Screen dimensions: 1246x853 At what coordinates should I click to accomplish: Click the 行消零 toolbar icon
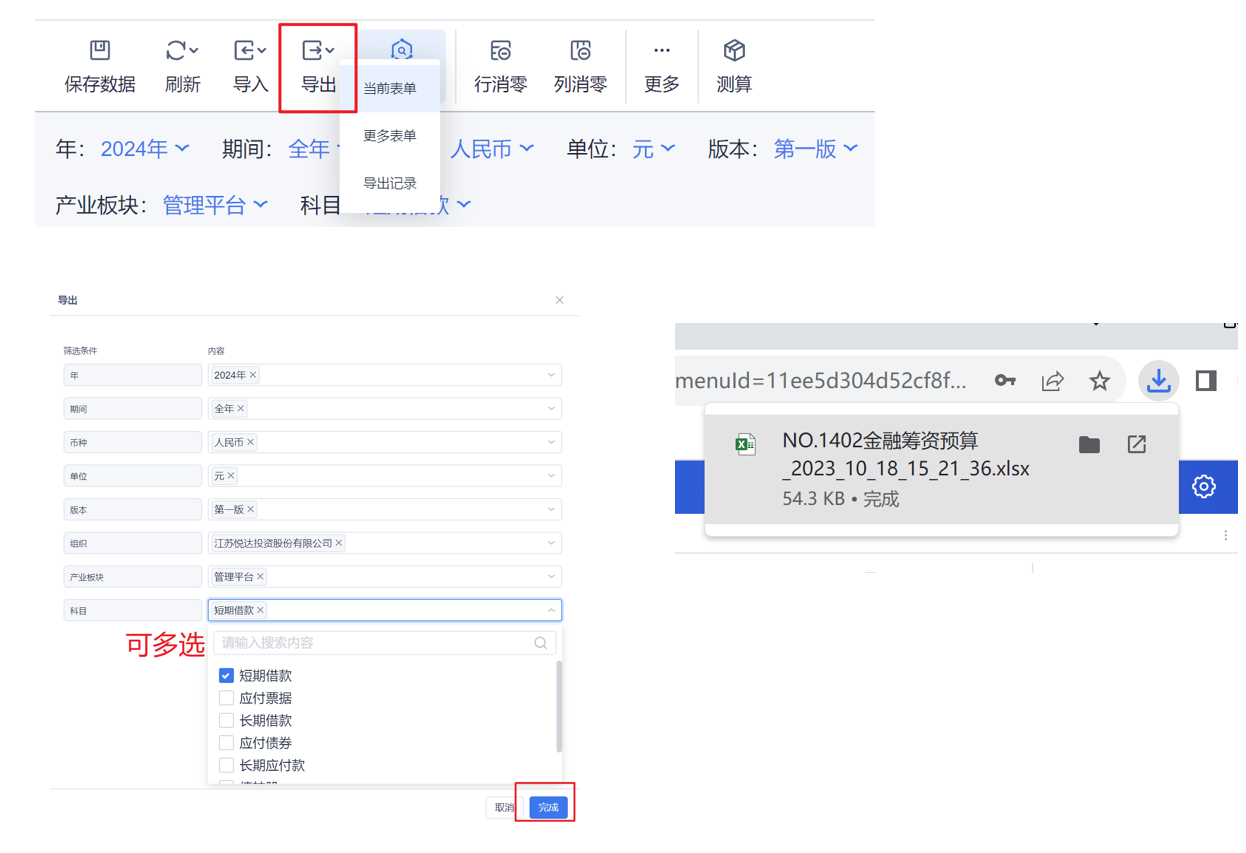point(500,51)
